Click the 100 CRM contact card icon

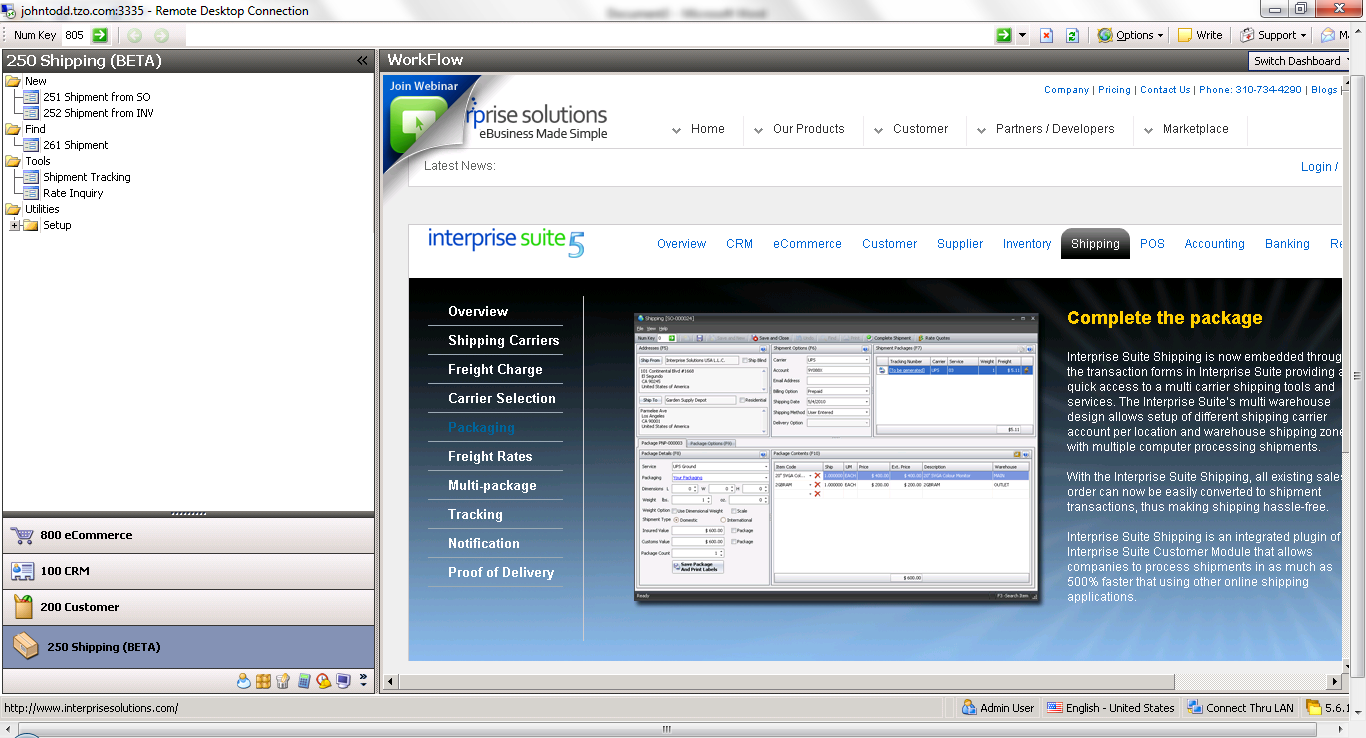click(22, 571)
